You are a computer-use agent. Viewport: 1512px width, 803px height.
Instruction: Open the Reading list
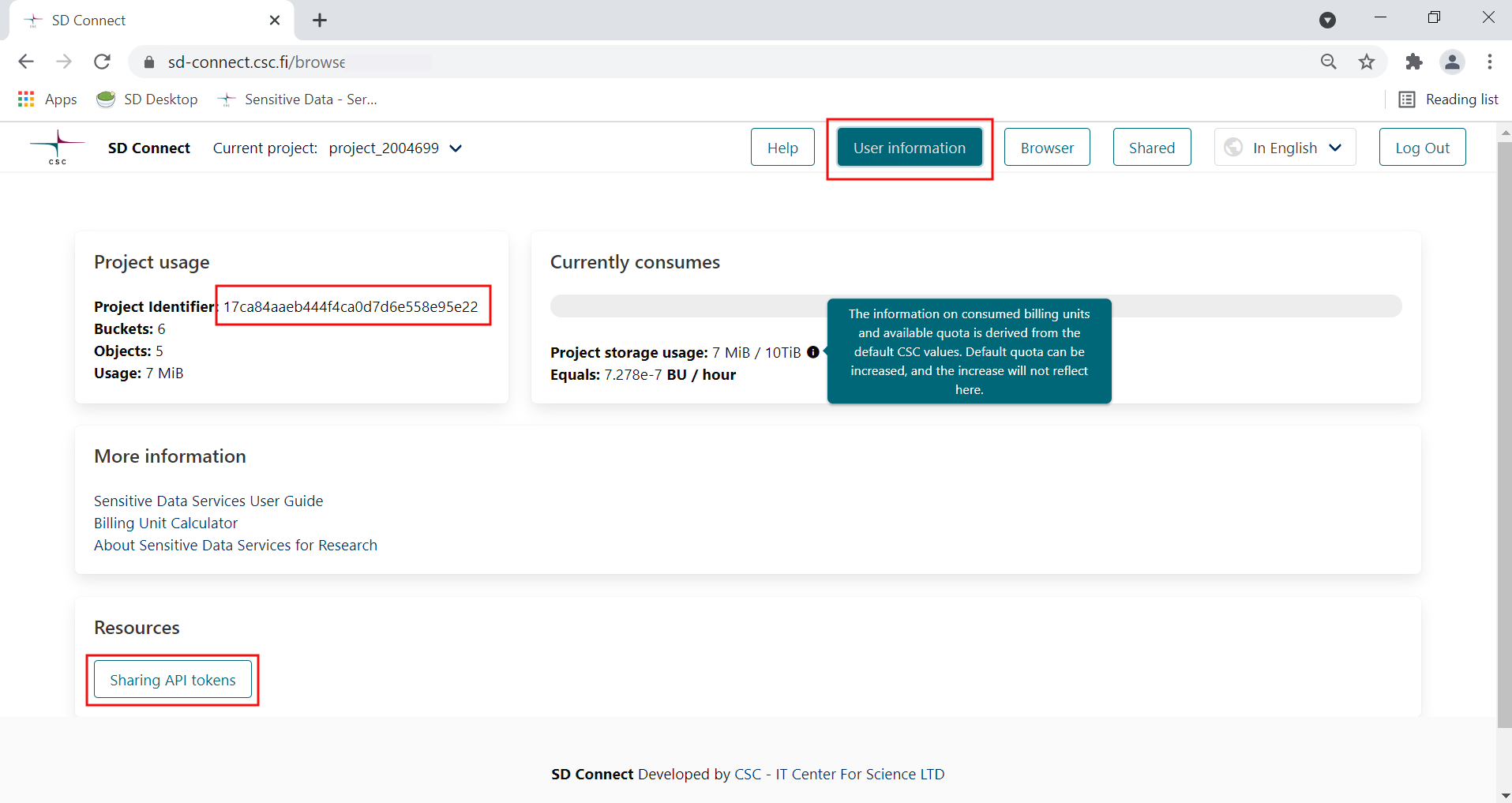point(1448,99)
